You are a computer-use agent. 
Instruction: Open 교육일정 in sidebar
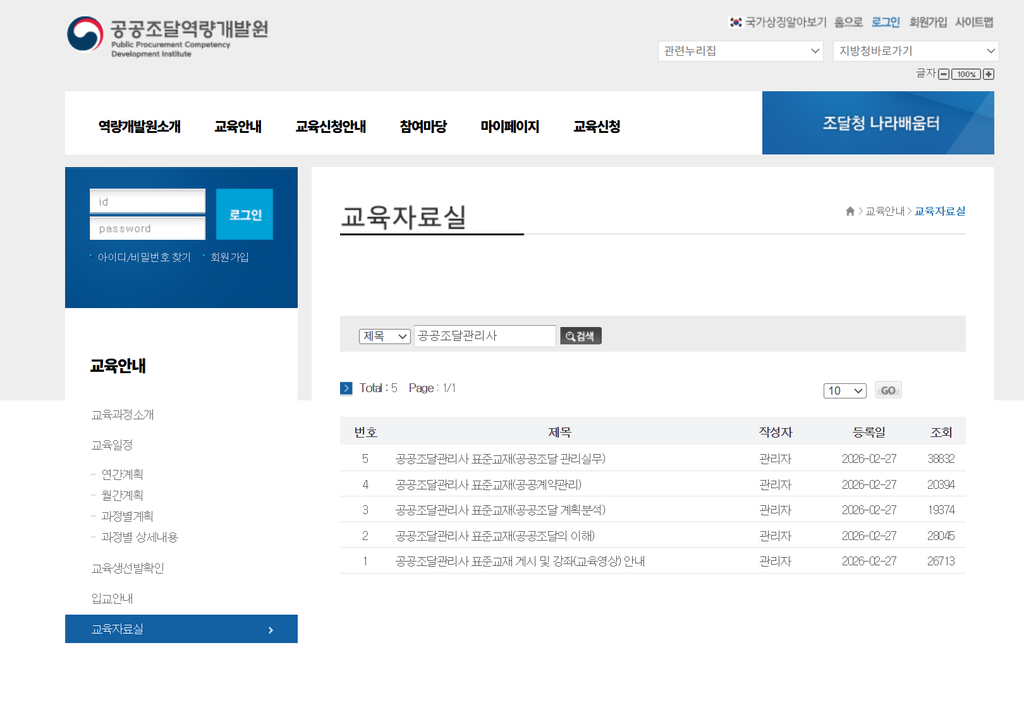pos(112,445)
